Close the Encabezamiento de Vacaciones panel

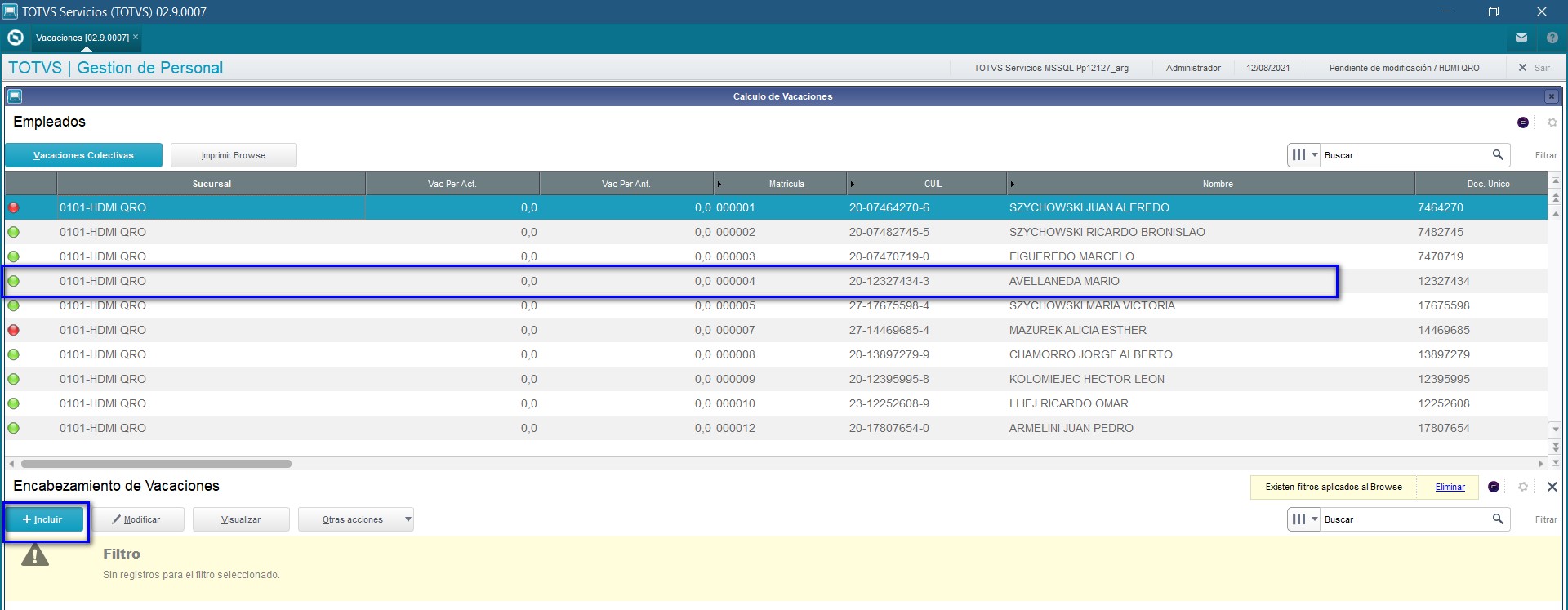pyautogui.click(x=1552, y=487)
